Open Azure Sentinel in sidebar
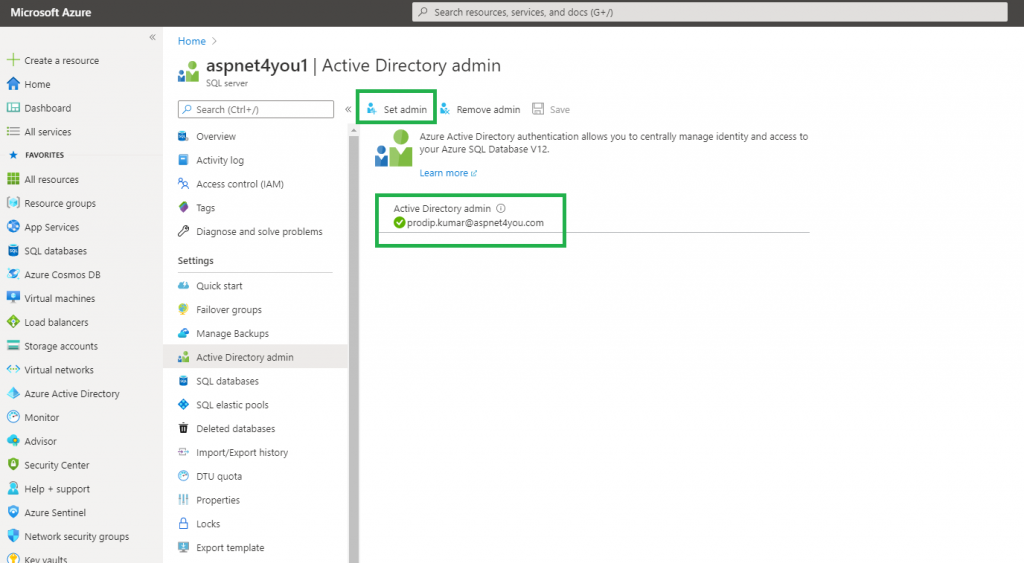Viewport: 1024px width, 563px height. pyautogui.click(x=55, y=513)
